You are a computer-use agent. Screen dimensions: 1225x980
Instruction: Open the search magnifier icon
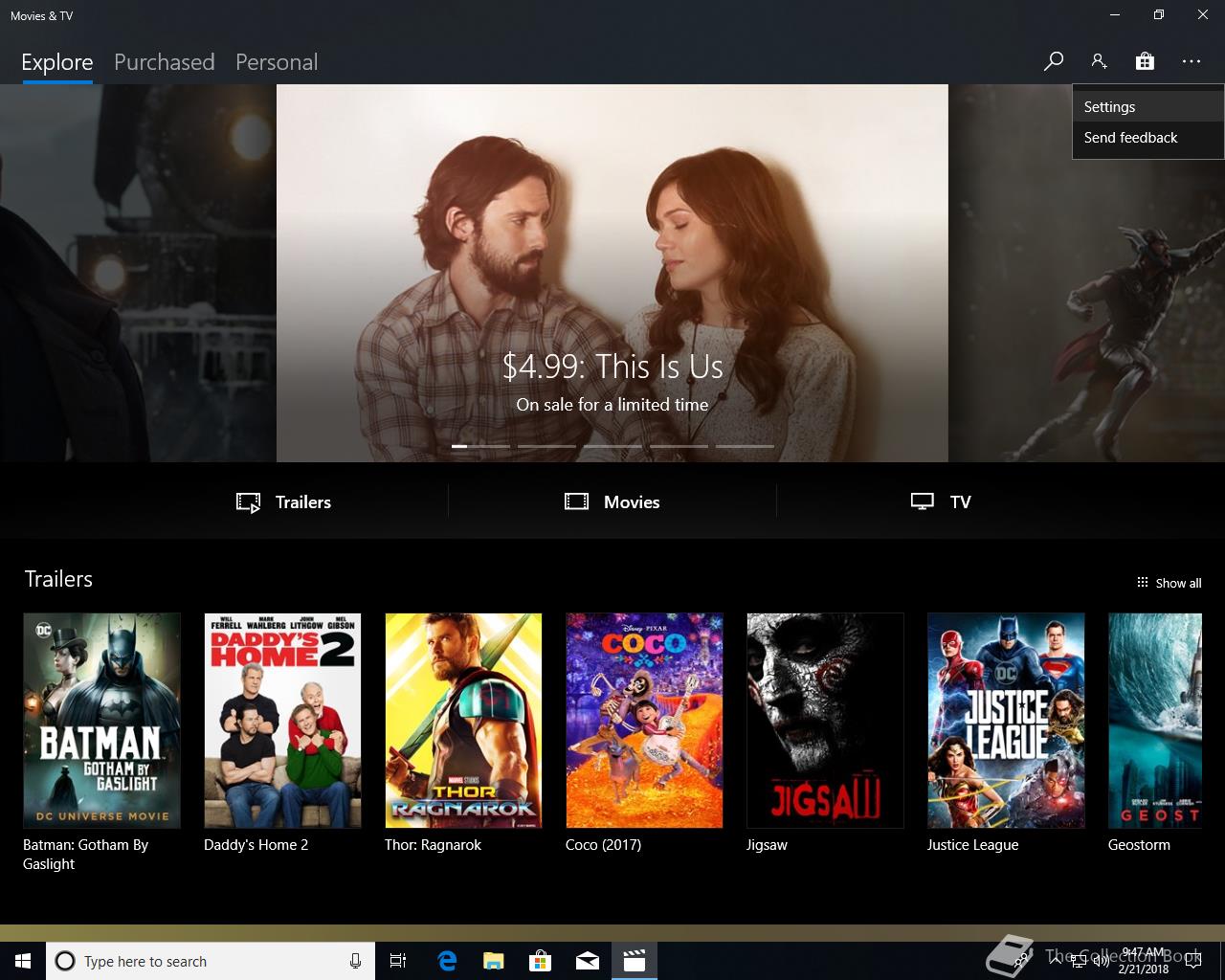click(1054, 61)
